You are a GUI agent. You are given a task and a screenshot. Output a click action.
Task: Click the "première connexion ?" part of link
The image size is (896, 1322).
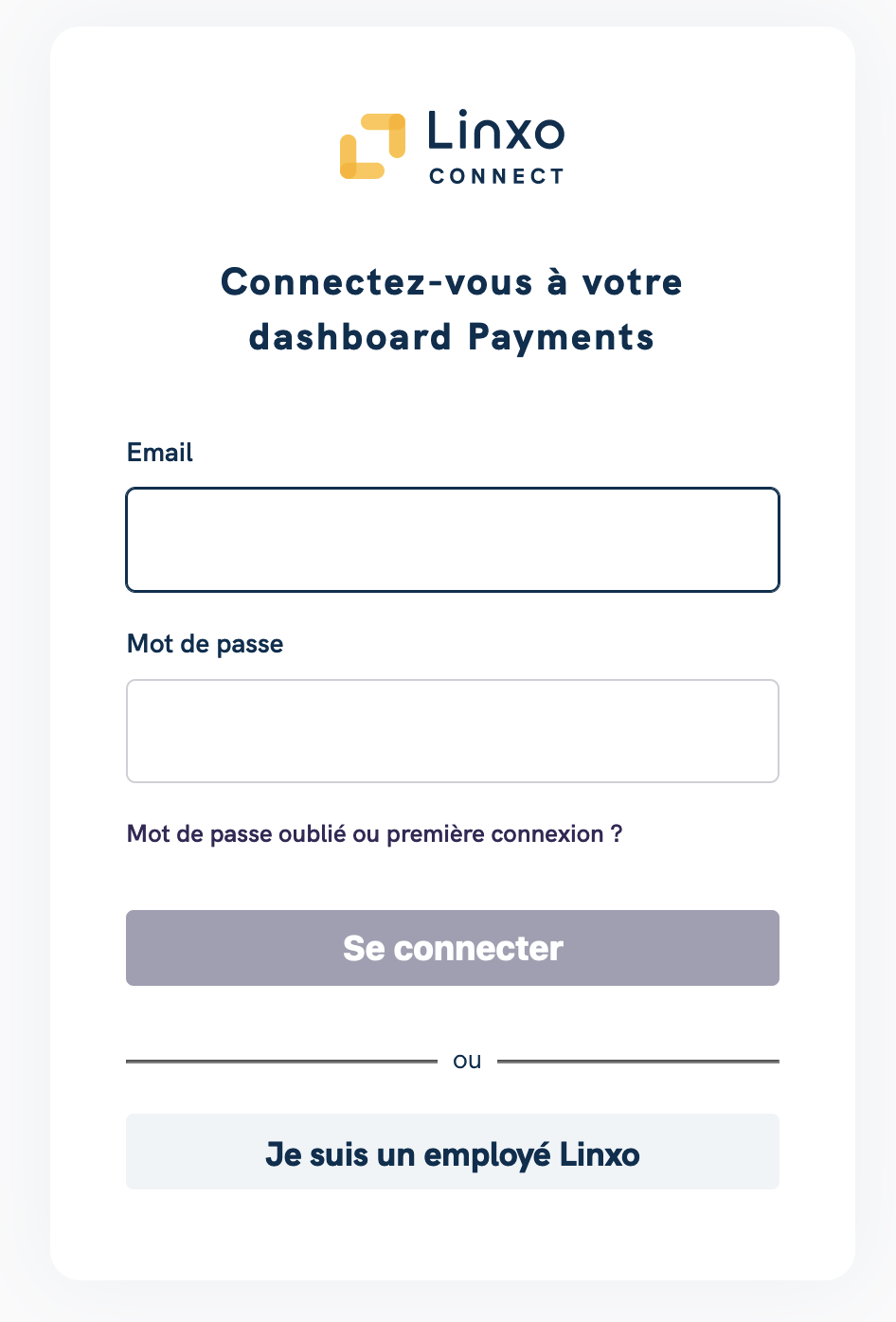point(505,834)
